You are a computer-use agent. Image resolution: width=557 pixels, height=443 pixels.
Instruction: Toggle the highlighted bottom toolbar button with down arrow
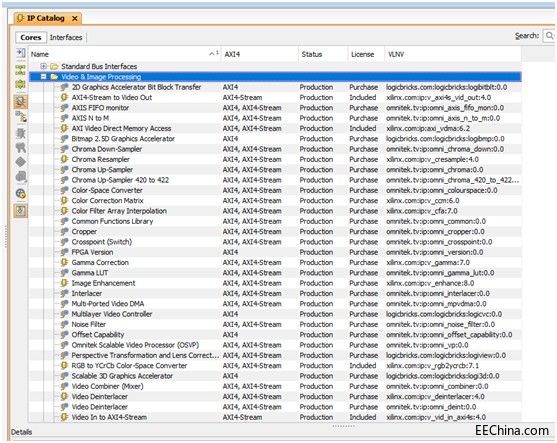click(21, 211)
